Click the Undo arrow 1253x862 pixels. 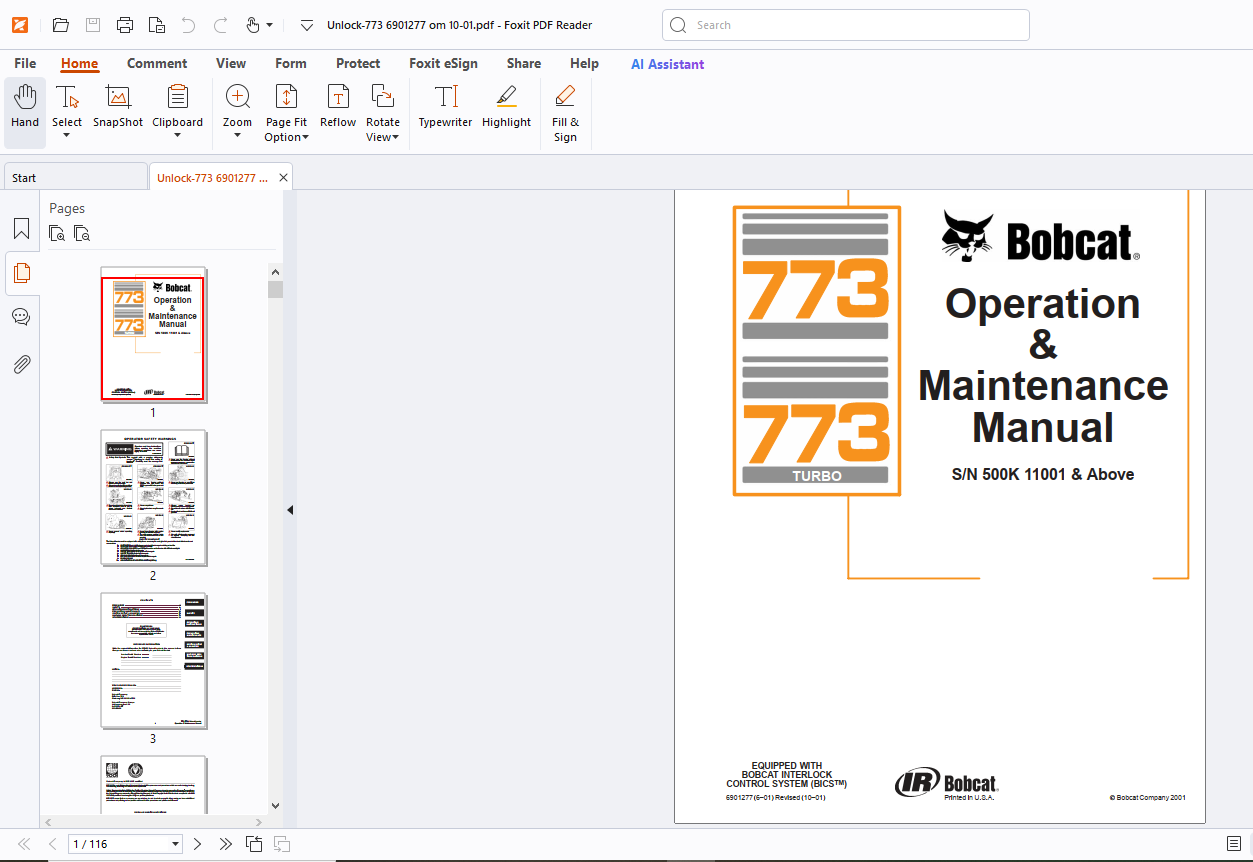tap(189, 25)
